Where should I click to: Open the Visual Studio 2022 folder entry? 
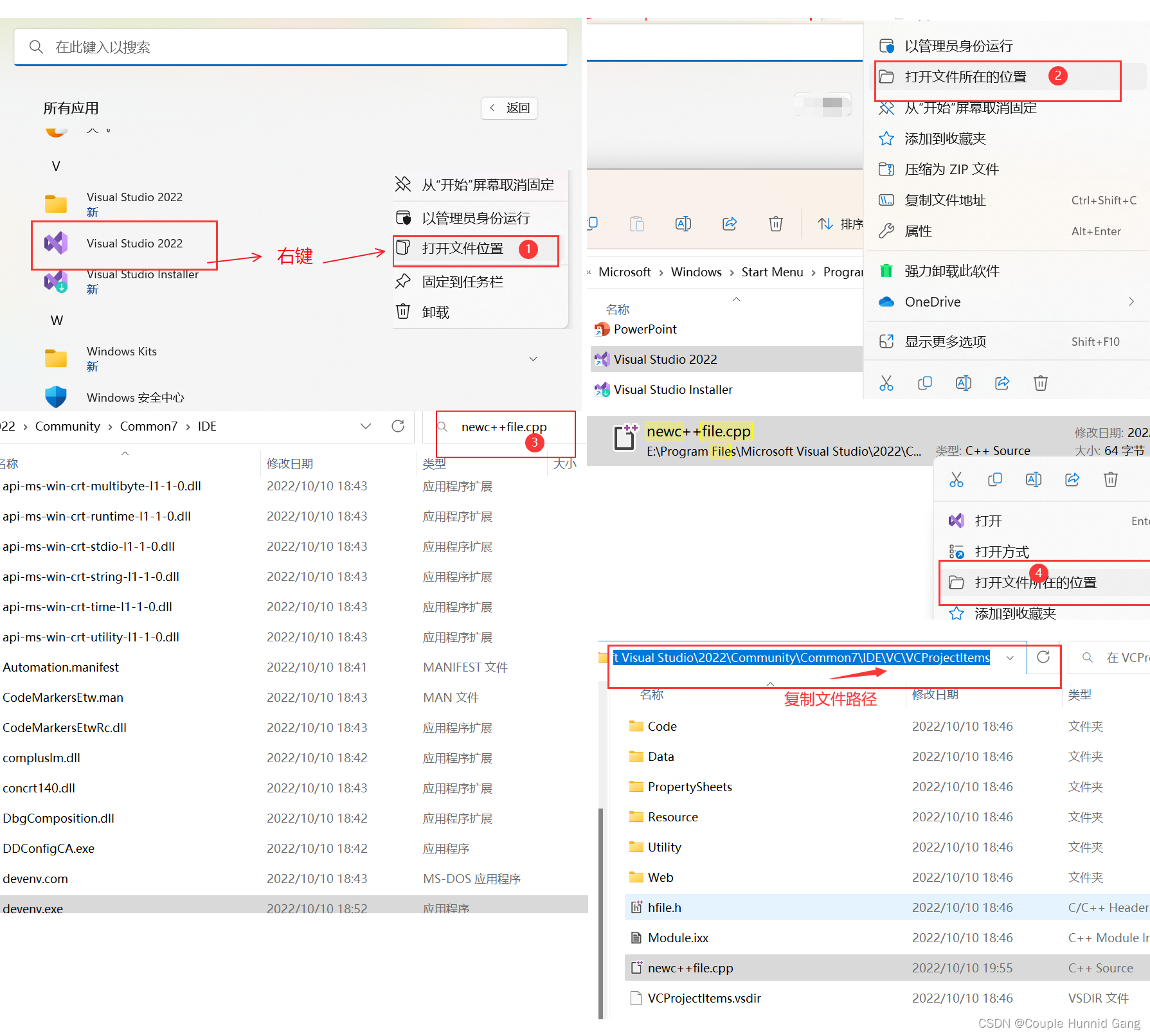(x=114, y=204)
